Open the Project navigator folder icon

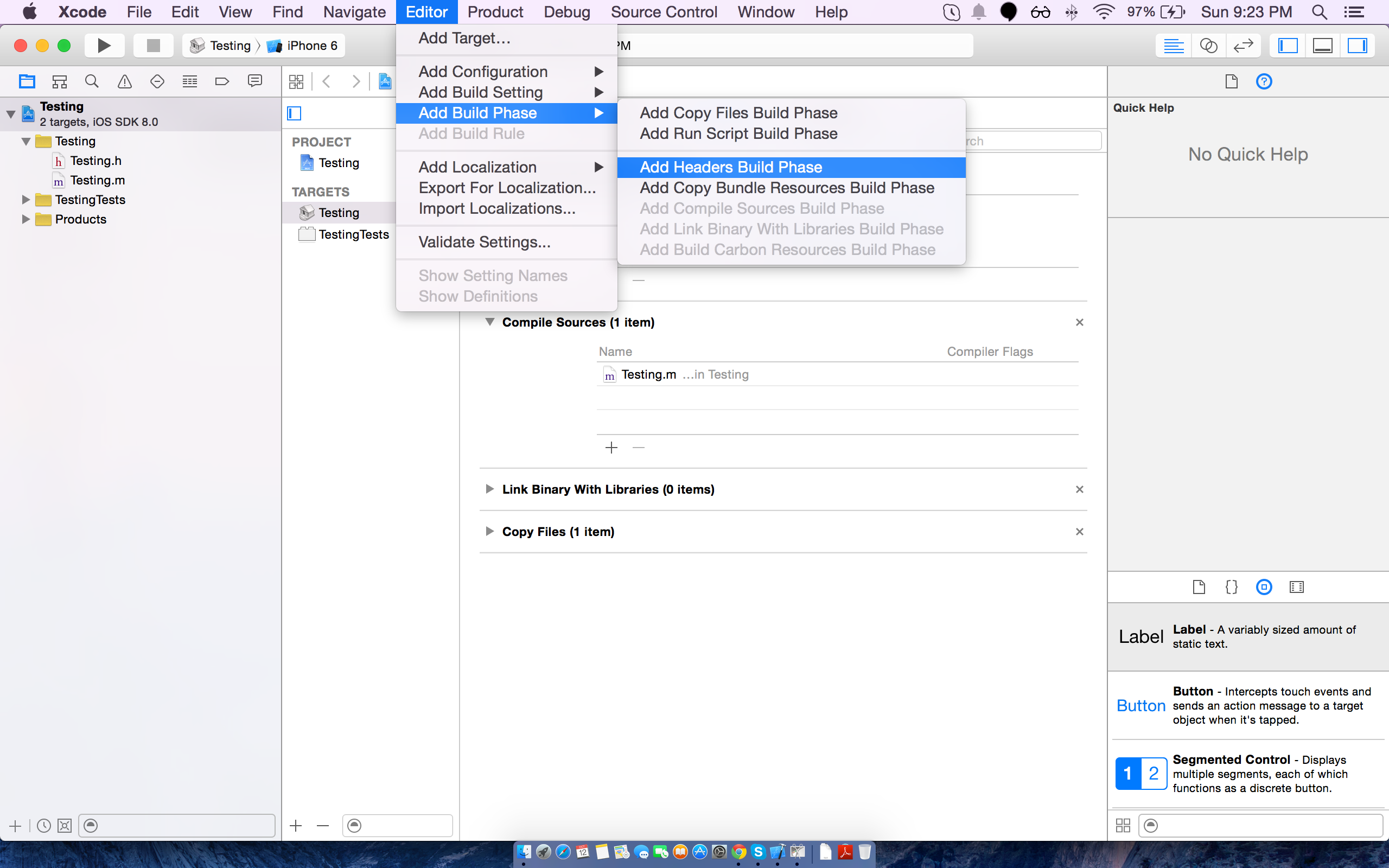click(27, 81)
